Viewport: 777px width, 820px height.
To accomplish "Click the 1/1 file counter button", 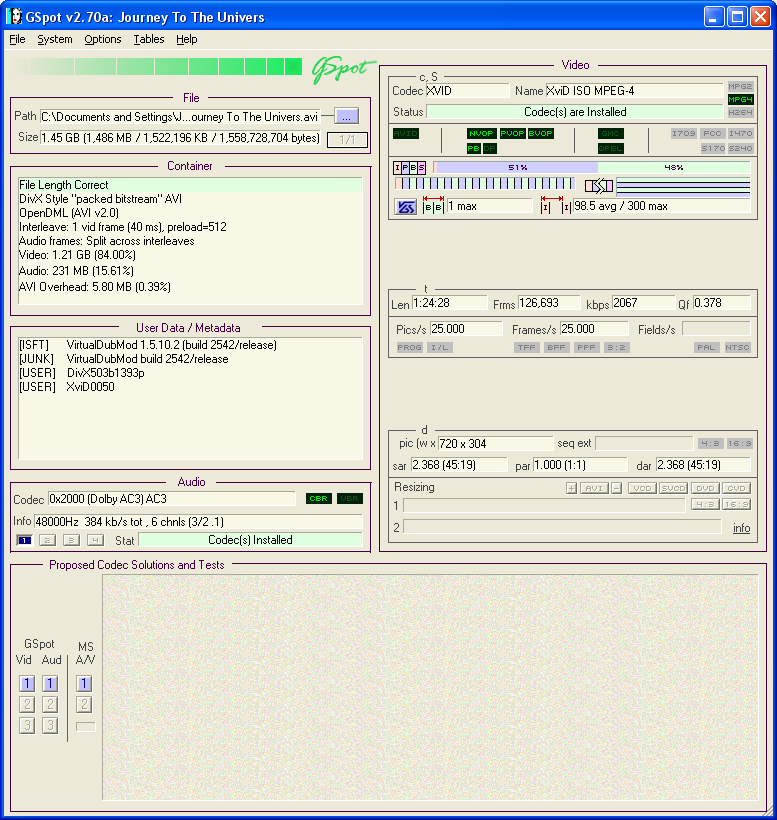I will click(x=347, y=140).
